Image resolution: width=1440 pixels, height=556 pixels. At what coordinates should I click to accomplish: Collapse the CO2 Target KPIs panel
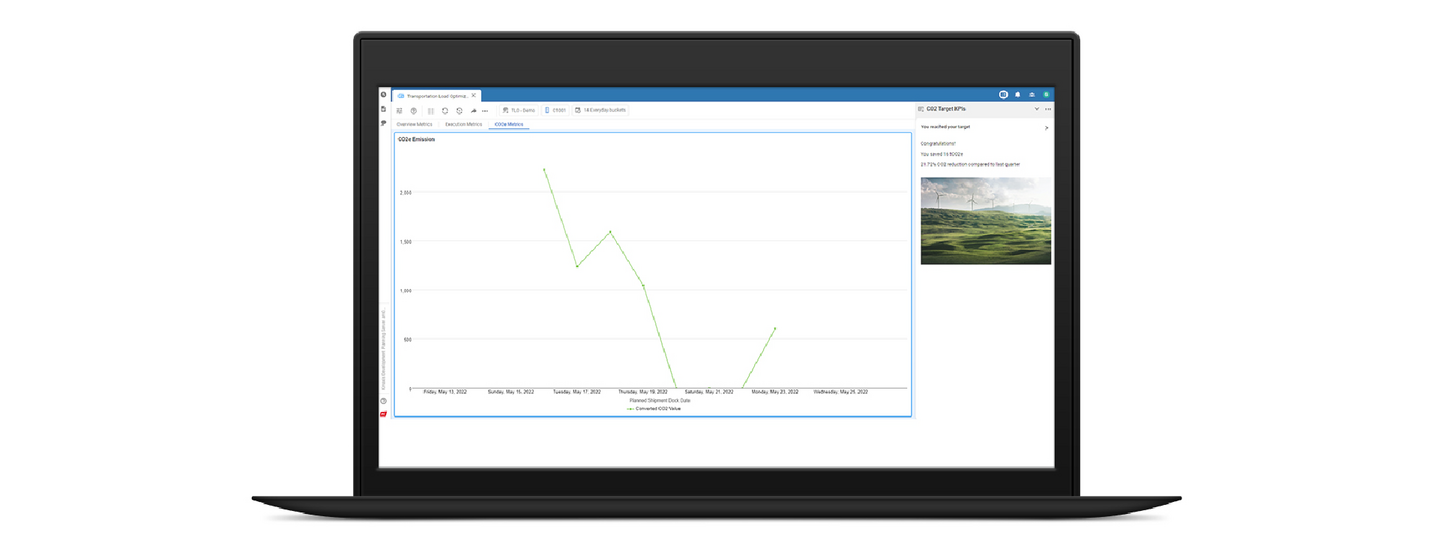click(1036, 108)
